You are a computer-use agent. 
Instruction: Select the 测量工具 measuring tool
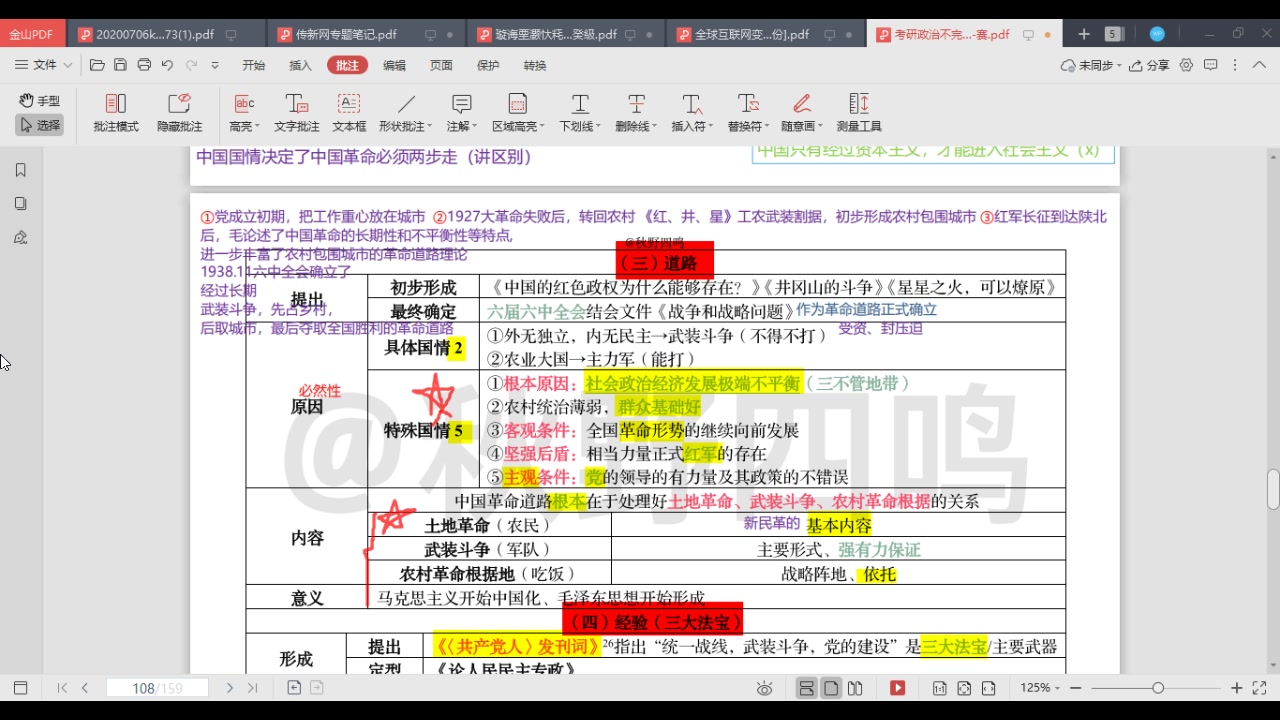tap(859, 113)
